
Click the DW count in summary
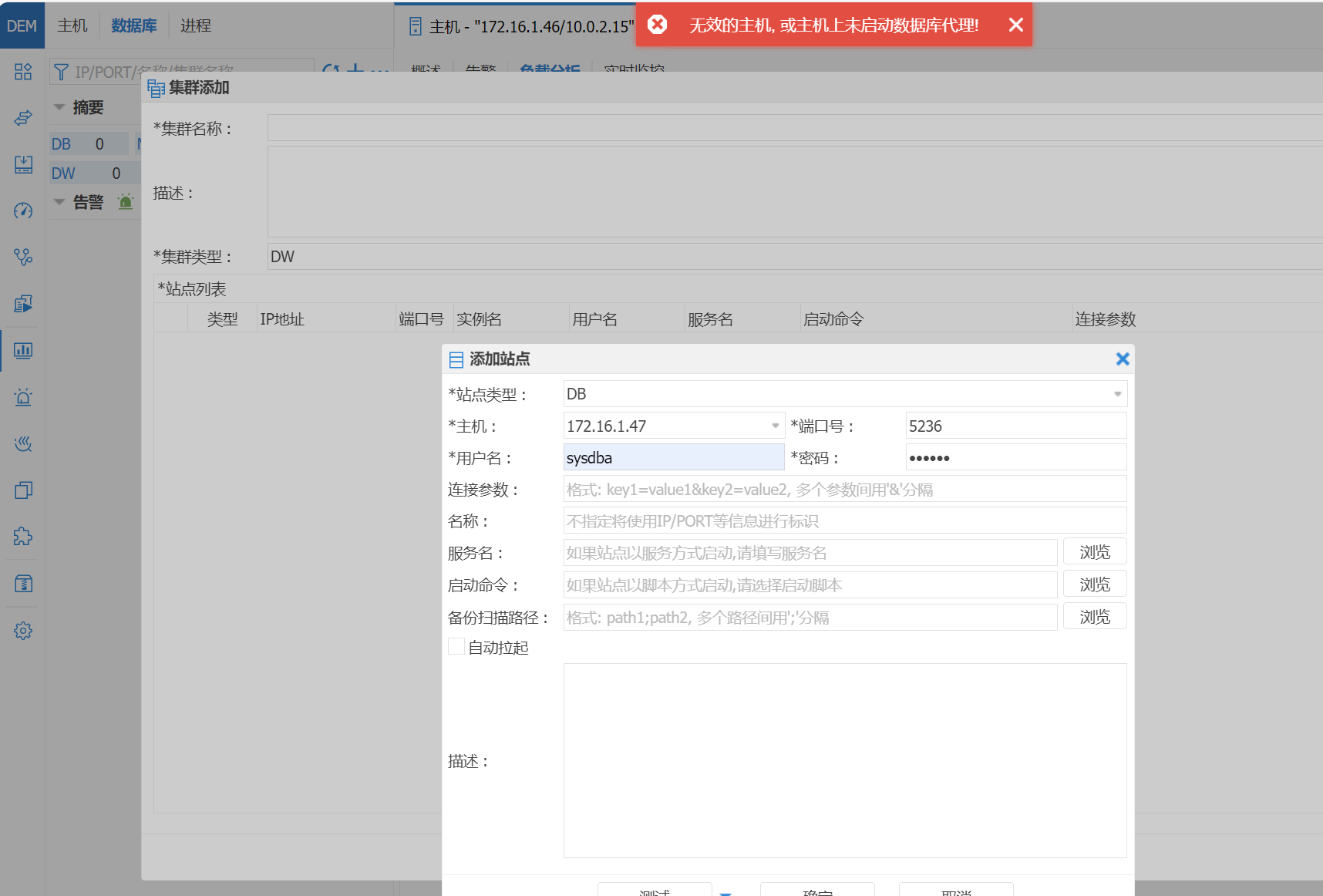coord(95,173)
